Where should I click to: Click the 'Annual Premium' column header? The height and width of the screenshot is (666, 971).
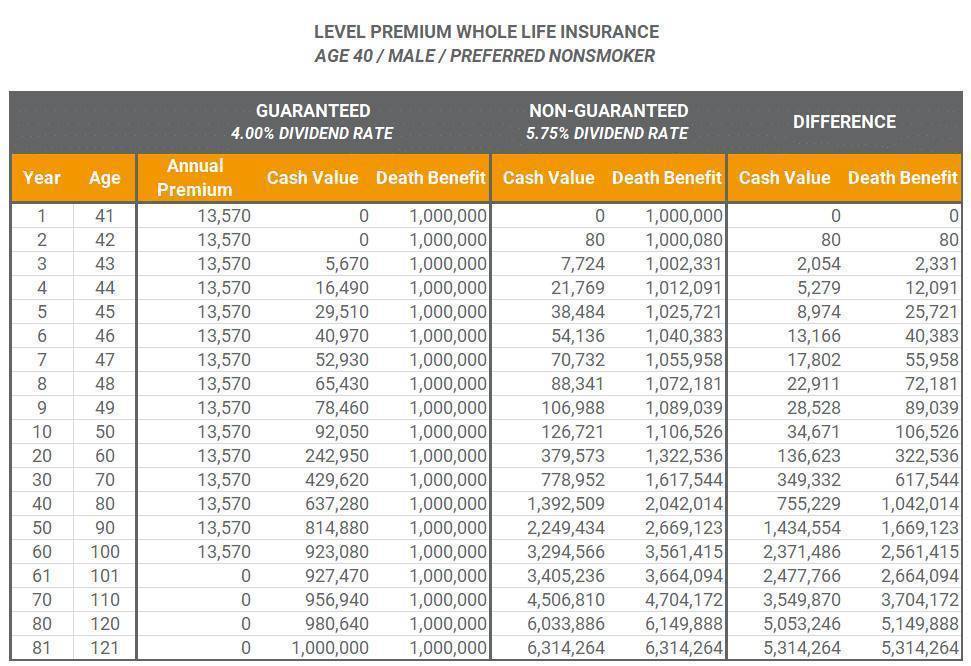pos(195,178)
